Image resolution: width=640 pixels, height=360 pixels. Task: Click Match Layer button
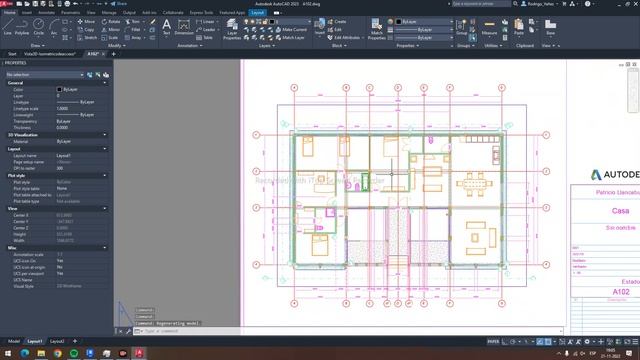pos(290,38)
